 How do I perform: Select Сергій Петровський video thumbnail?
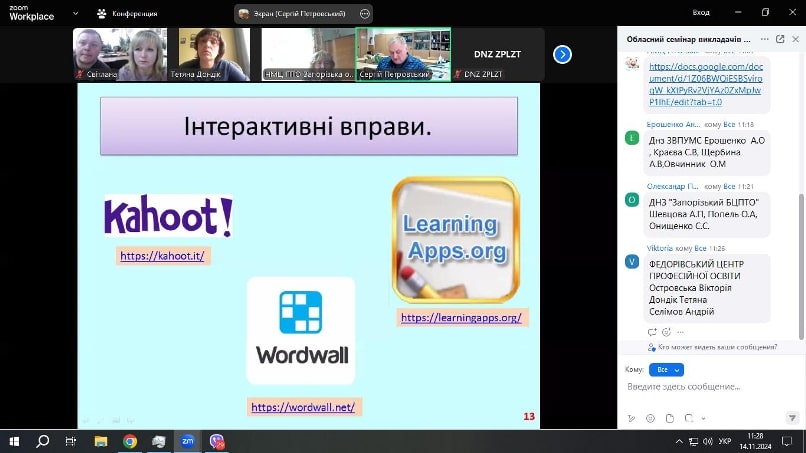(403, 55)
